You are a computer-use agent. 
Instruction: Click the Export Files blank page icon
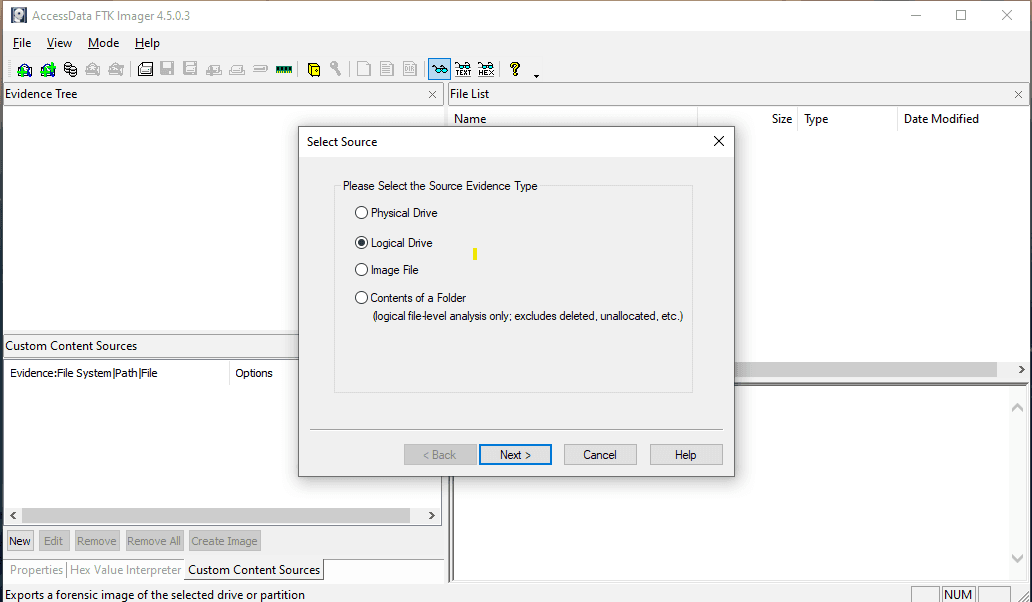364,68
